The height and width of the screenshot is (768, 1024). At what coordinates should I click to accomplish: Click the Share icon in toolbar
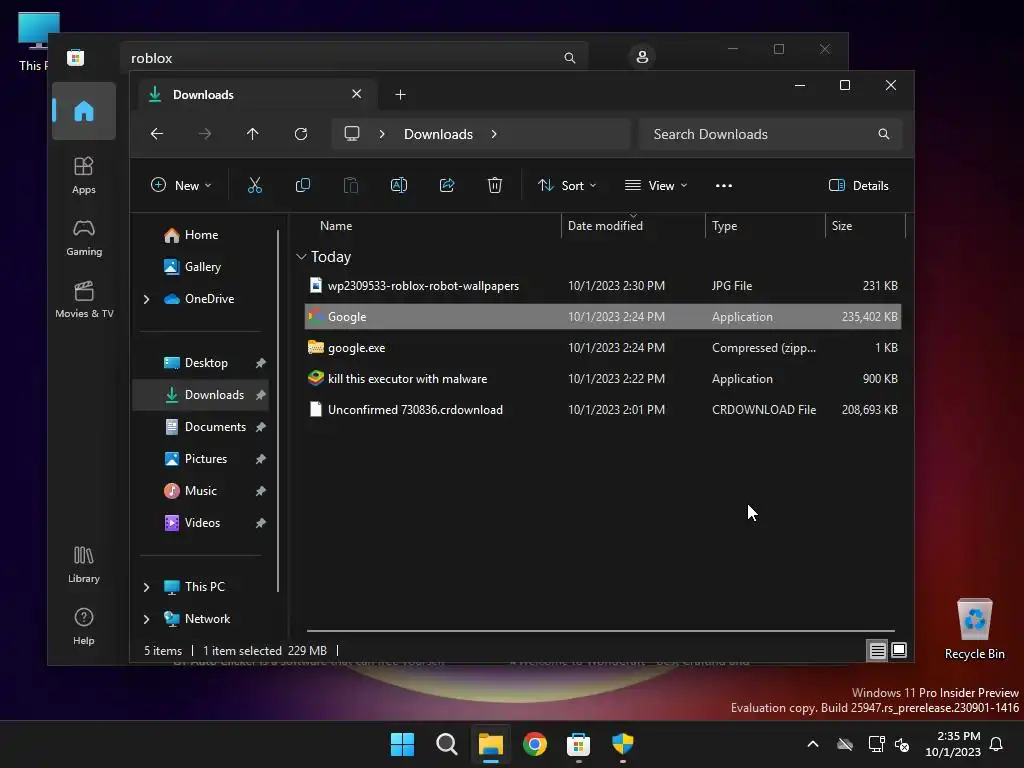[x=447, y=185]
